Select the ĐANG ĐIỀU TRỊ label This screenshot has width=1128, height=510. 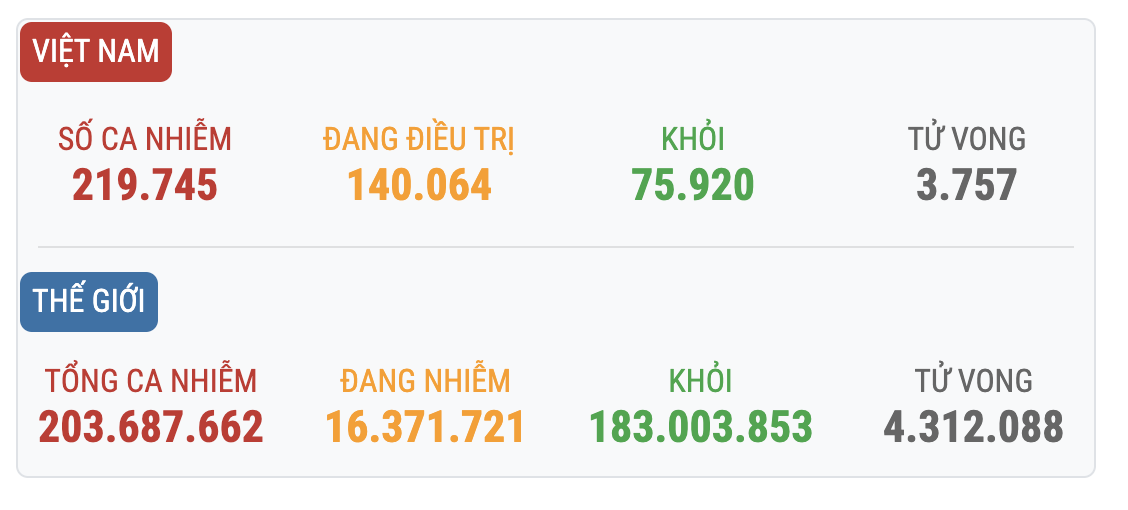(419, 139)
